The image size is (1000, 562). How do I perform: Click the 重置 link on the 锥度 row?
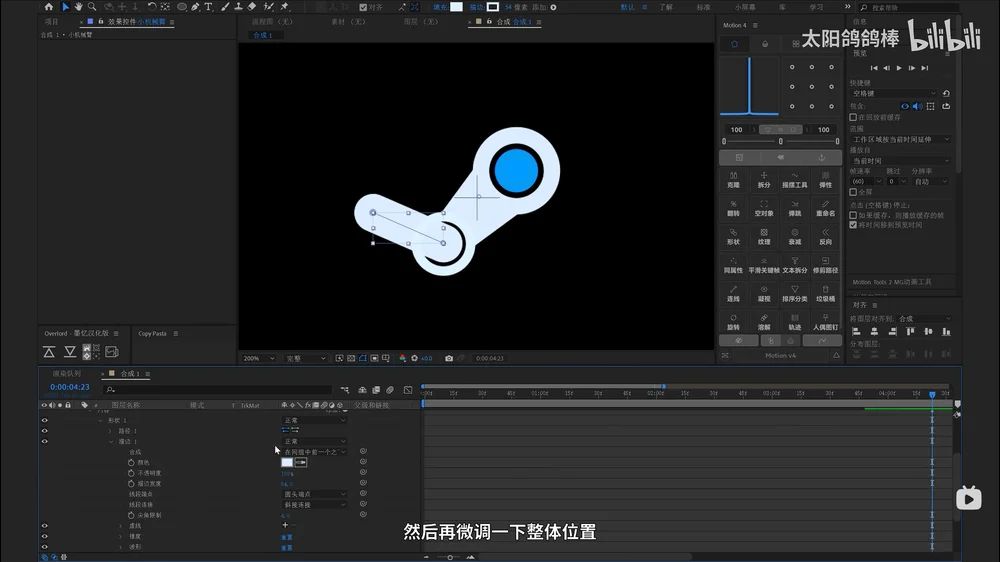click(287, 537)
